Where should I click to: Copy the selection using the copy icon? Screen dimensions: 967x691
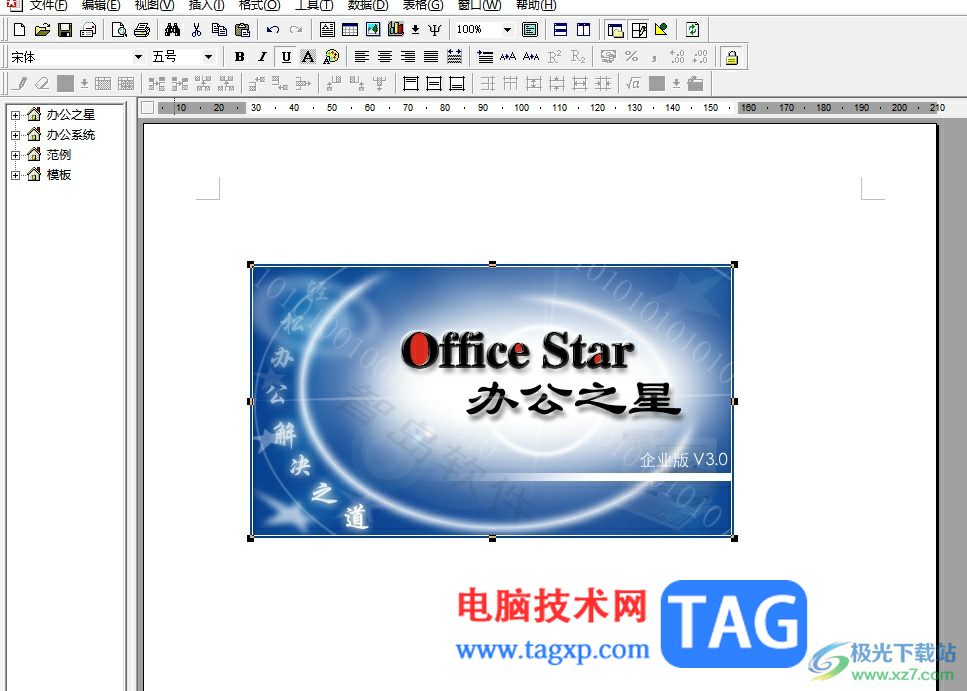pyautogui.click(x=219, y=30)
